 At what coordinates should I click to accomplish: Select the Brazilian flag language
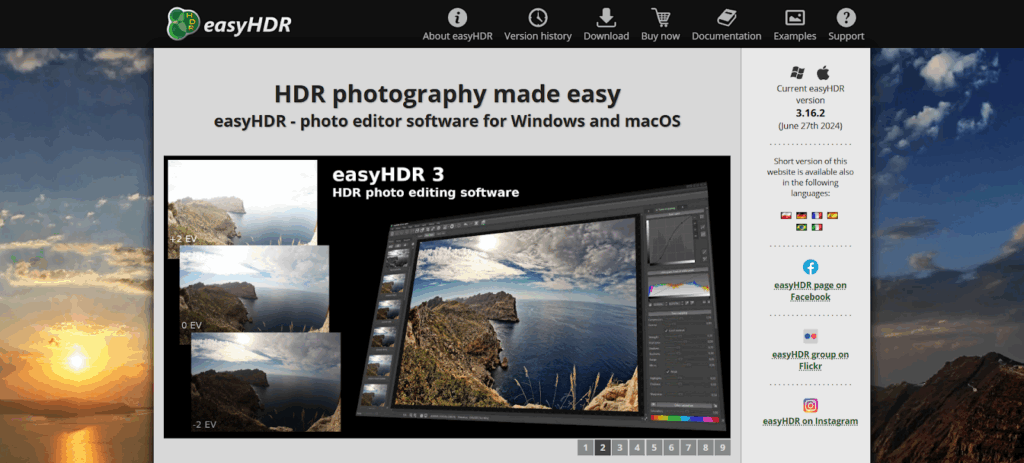(x=801, y=228)
